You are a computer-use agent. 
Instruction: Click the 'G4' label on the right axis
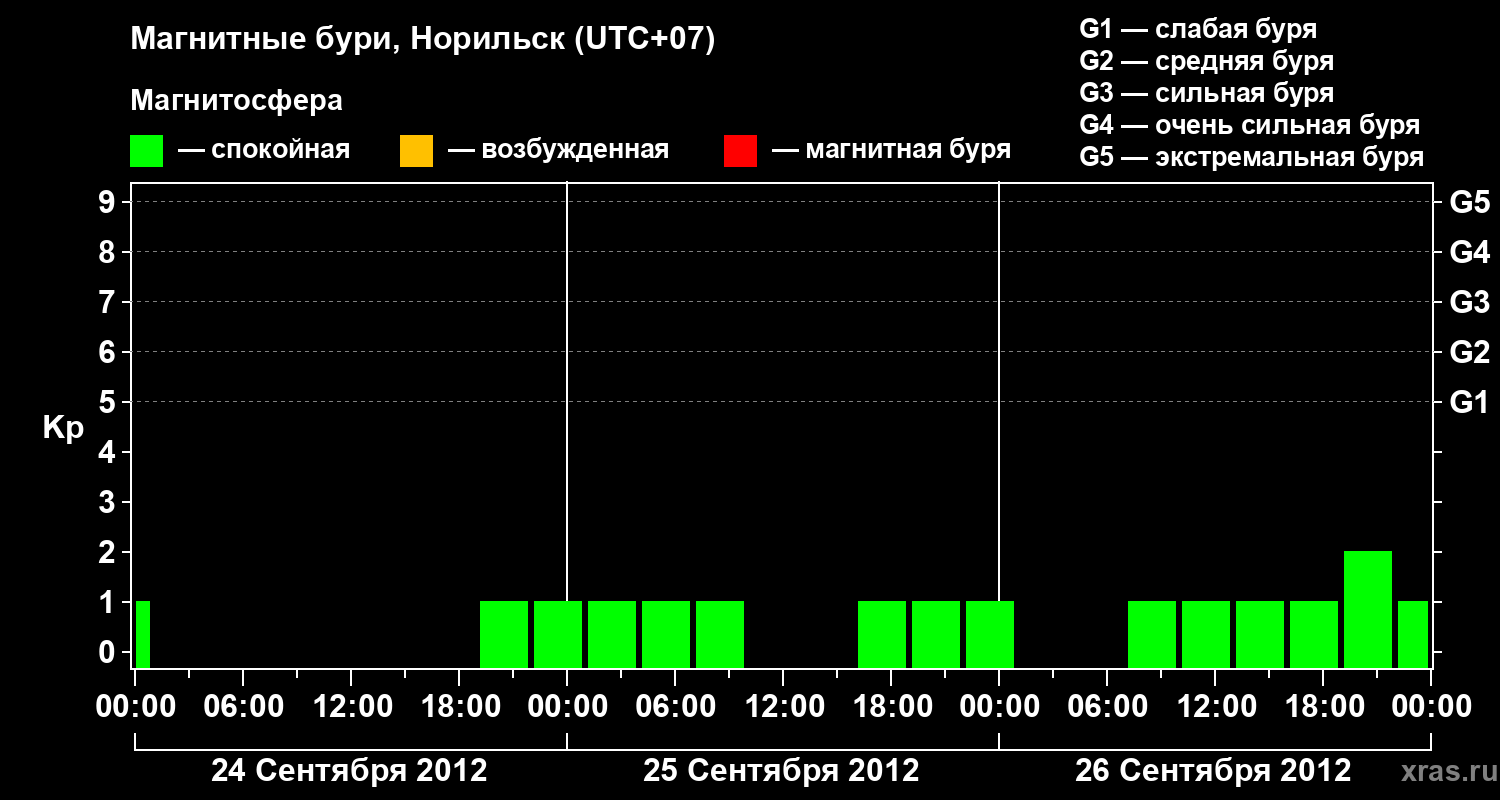pos(1470,252)
